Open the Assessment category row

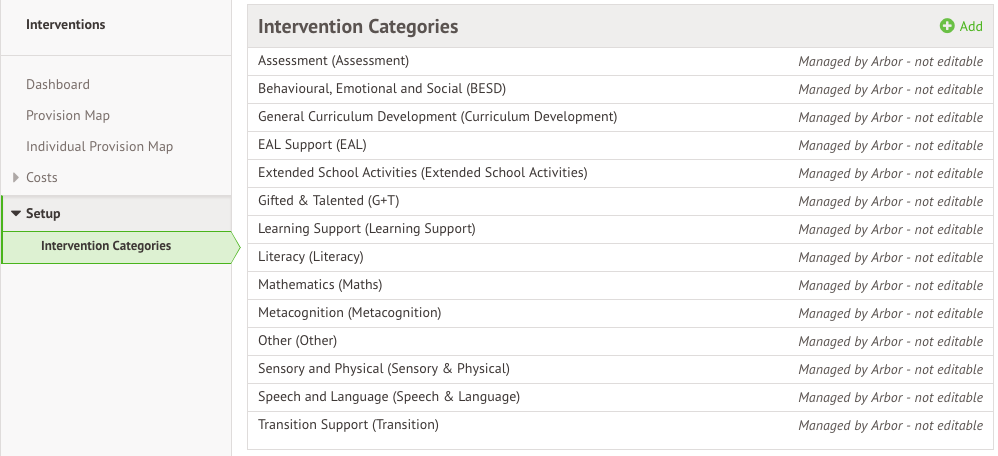coord(333,61)
